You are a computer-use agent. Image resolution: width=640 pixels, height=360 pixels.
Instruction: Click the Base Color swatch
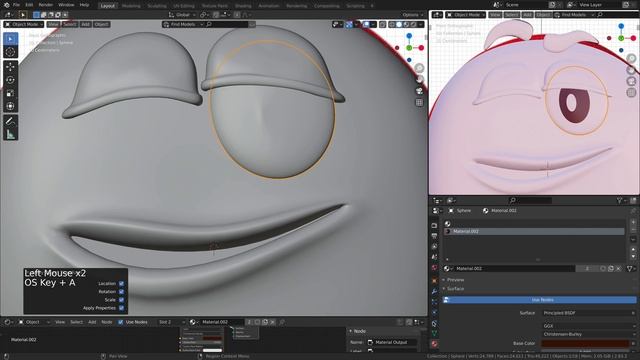(585, 343)
